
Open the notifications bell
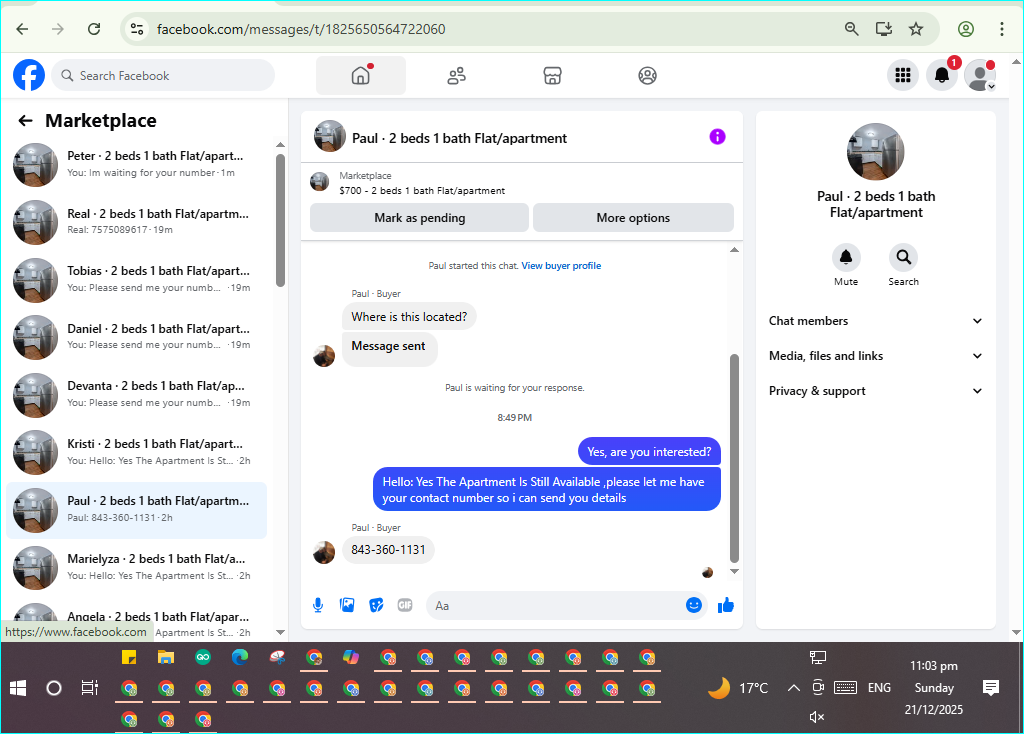click(x=942, y=76)
